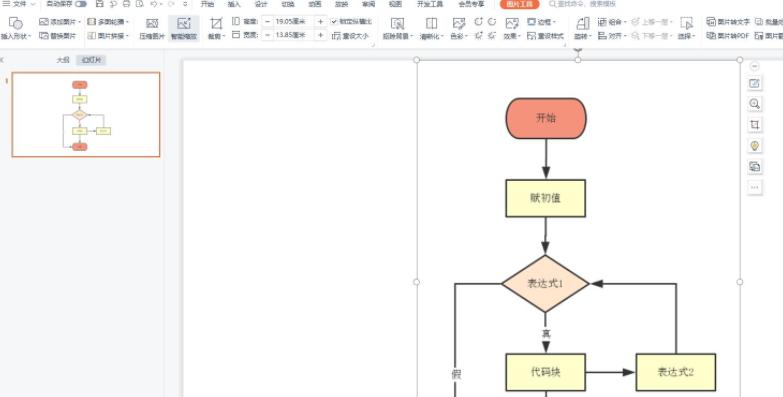
Task: Toggle the 自动保存 auto-save switch
Action: point(80,4)
